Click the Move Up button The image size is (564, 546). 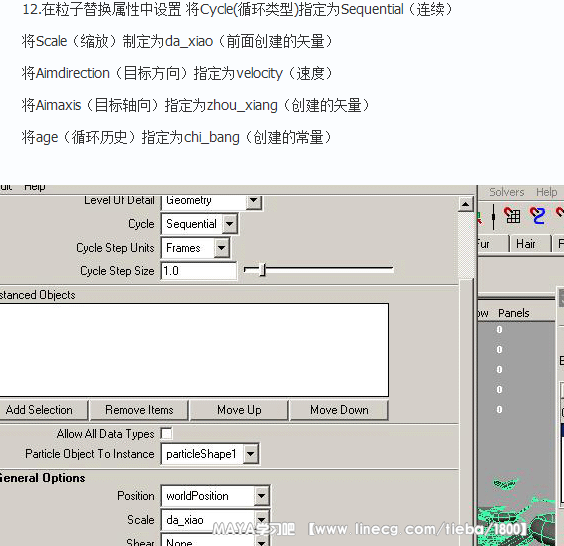click(239, 410)
